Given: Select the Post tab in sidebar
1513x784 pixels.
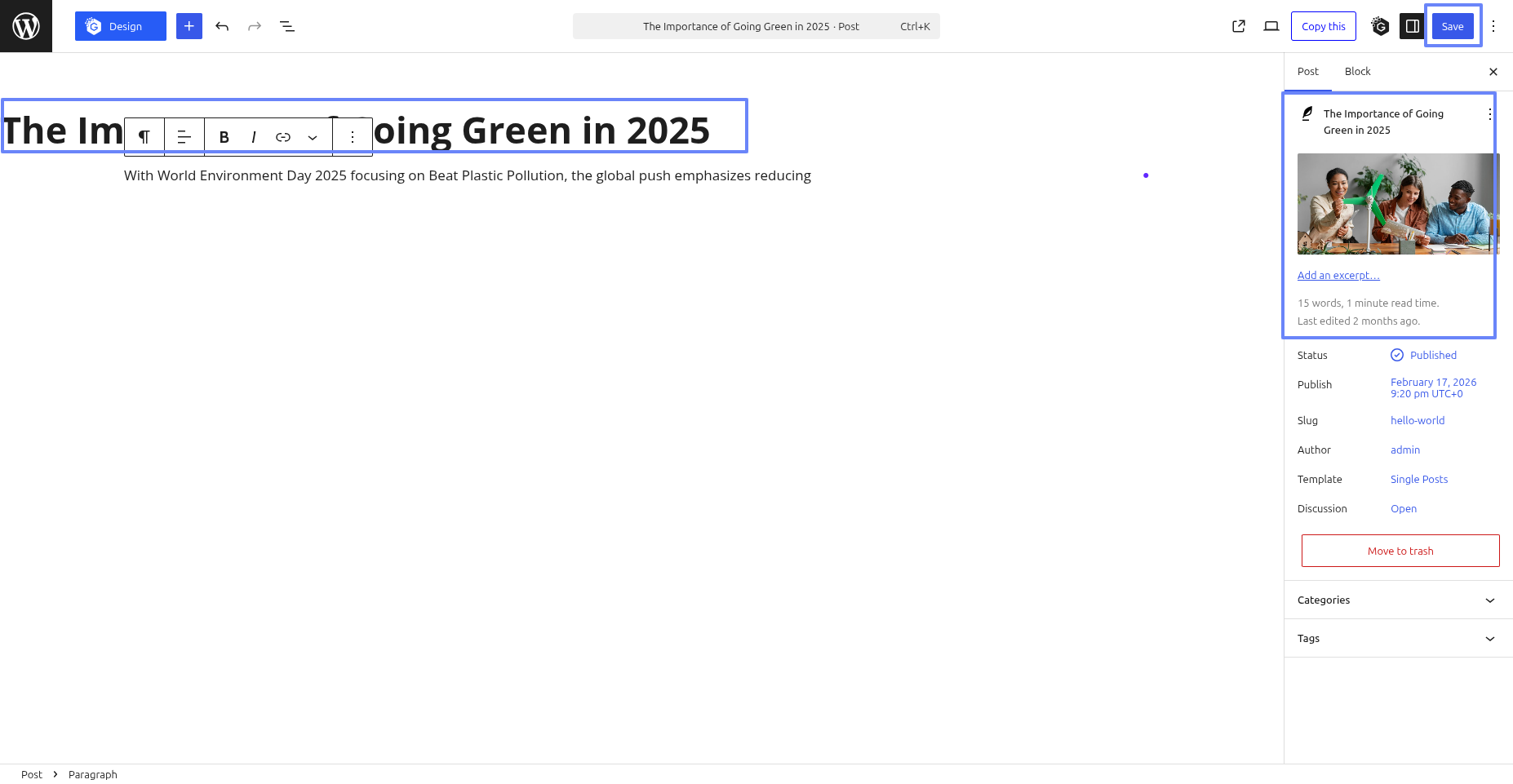Looking at the screenshot, I should (1307, 71).
